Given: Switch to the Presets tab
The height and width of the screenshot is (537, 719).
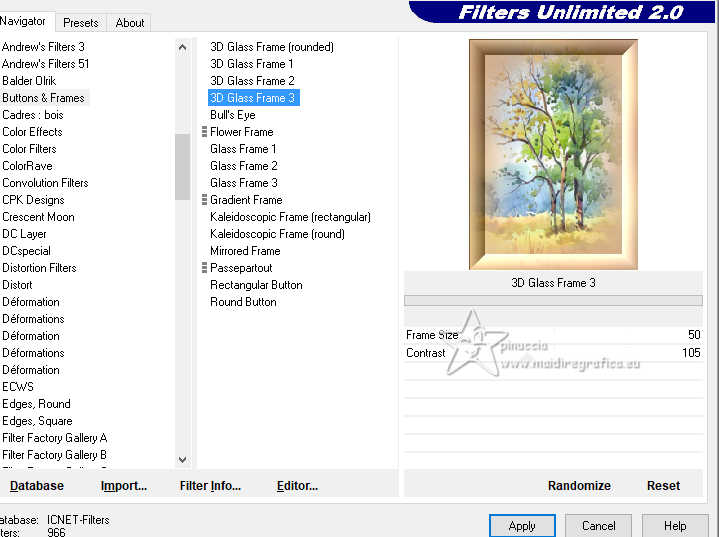Looking at the screenshot, I should pos(81,22).
